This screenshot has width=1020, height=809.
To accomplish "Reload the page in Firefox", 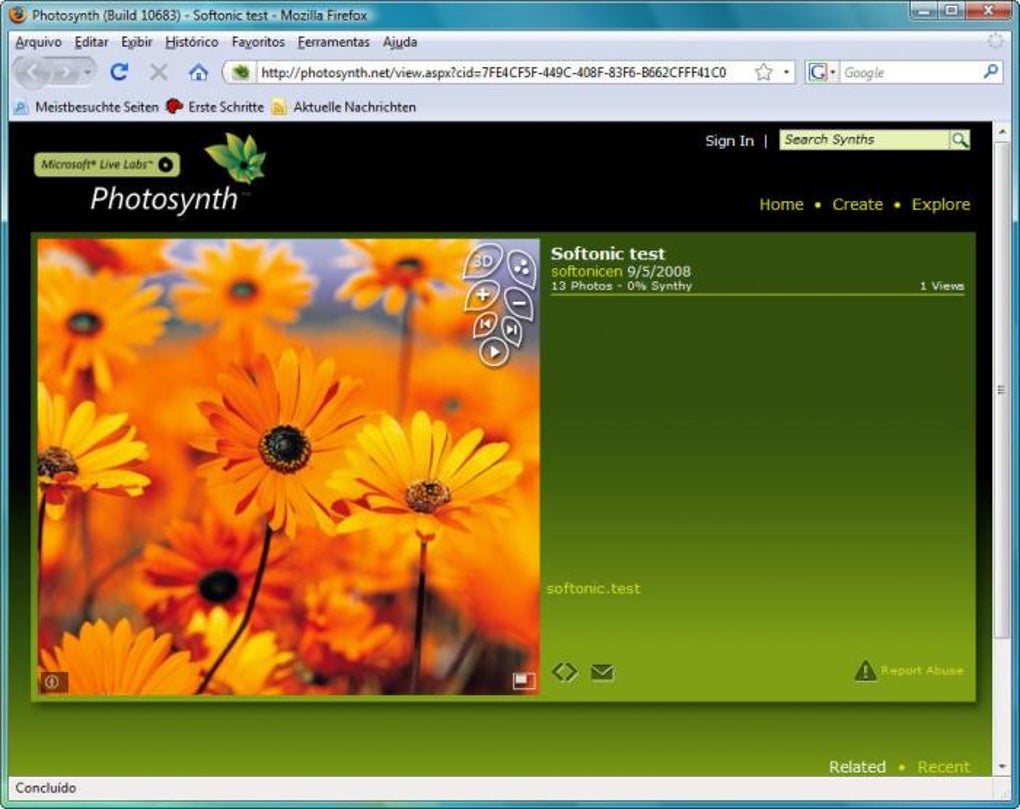I will [x=119, y=72].
